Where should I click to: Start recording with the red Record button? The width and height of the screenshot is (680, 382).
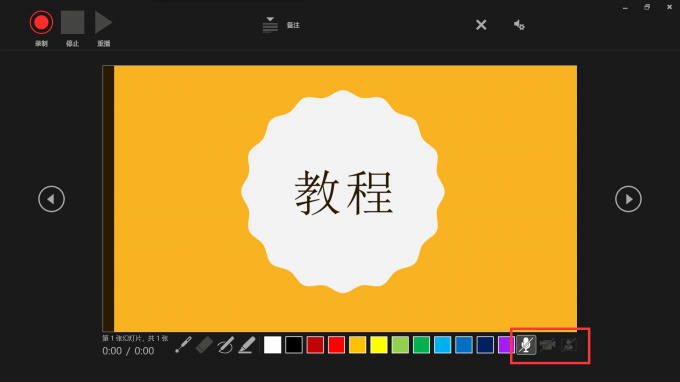click(x=41, y=23)
